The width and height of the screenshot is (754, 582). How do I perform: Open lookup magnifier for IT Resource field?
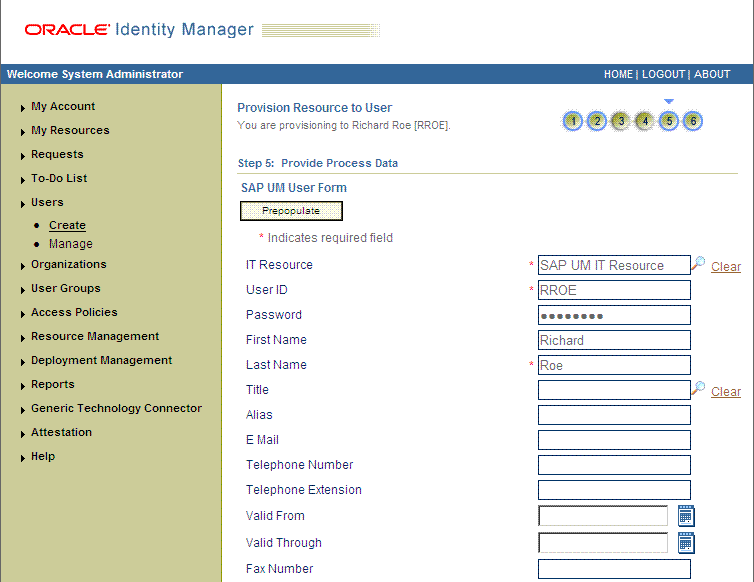click(698, 263)
